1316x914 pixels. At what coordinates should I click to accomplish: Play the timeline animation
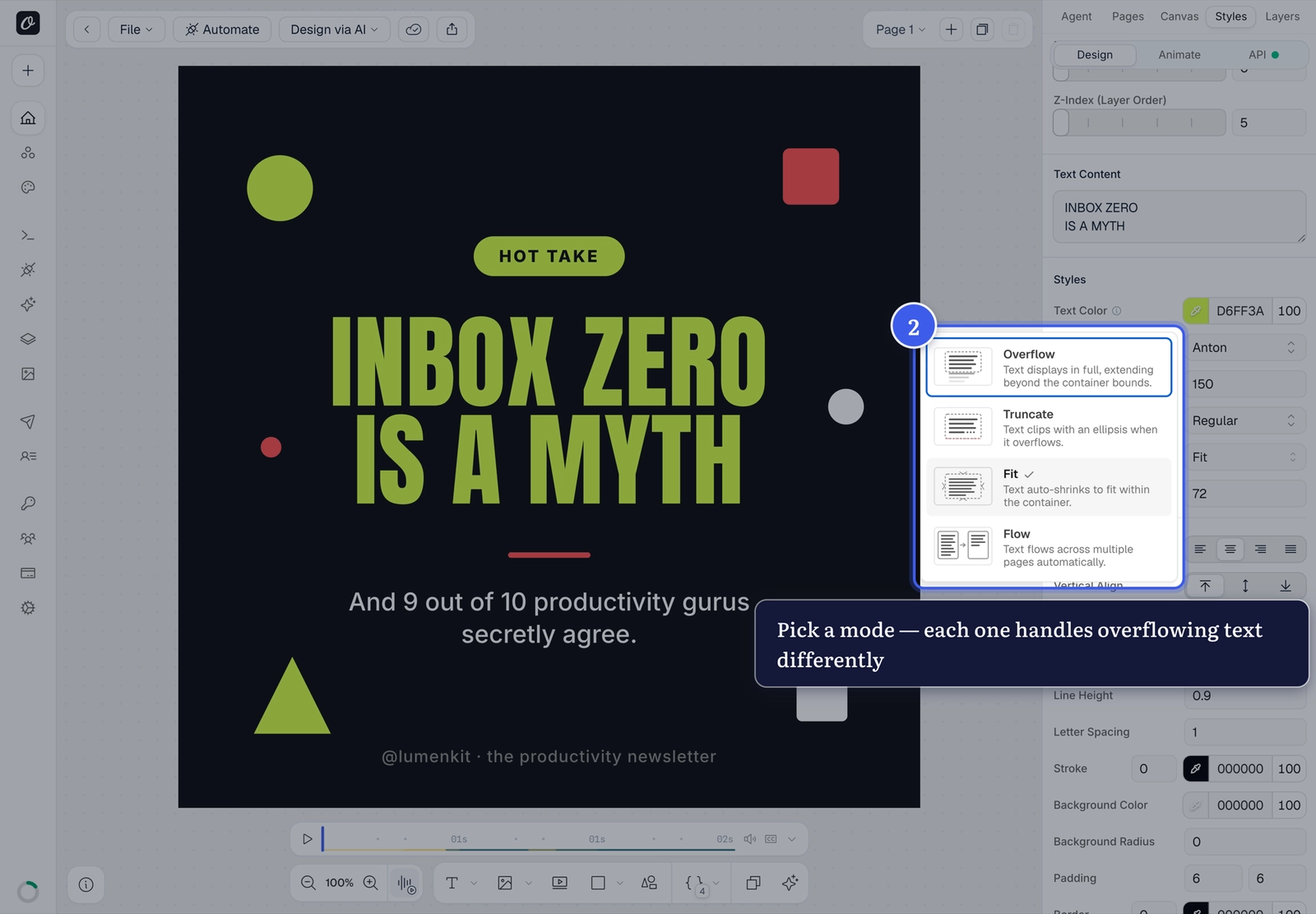point(308,839)
